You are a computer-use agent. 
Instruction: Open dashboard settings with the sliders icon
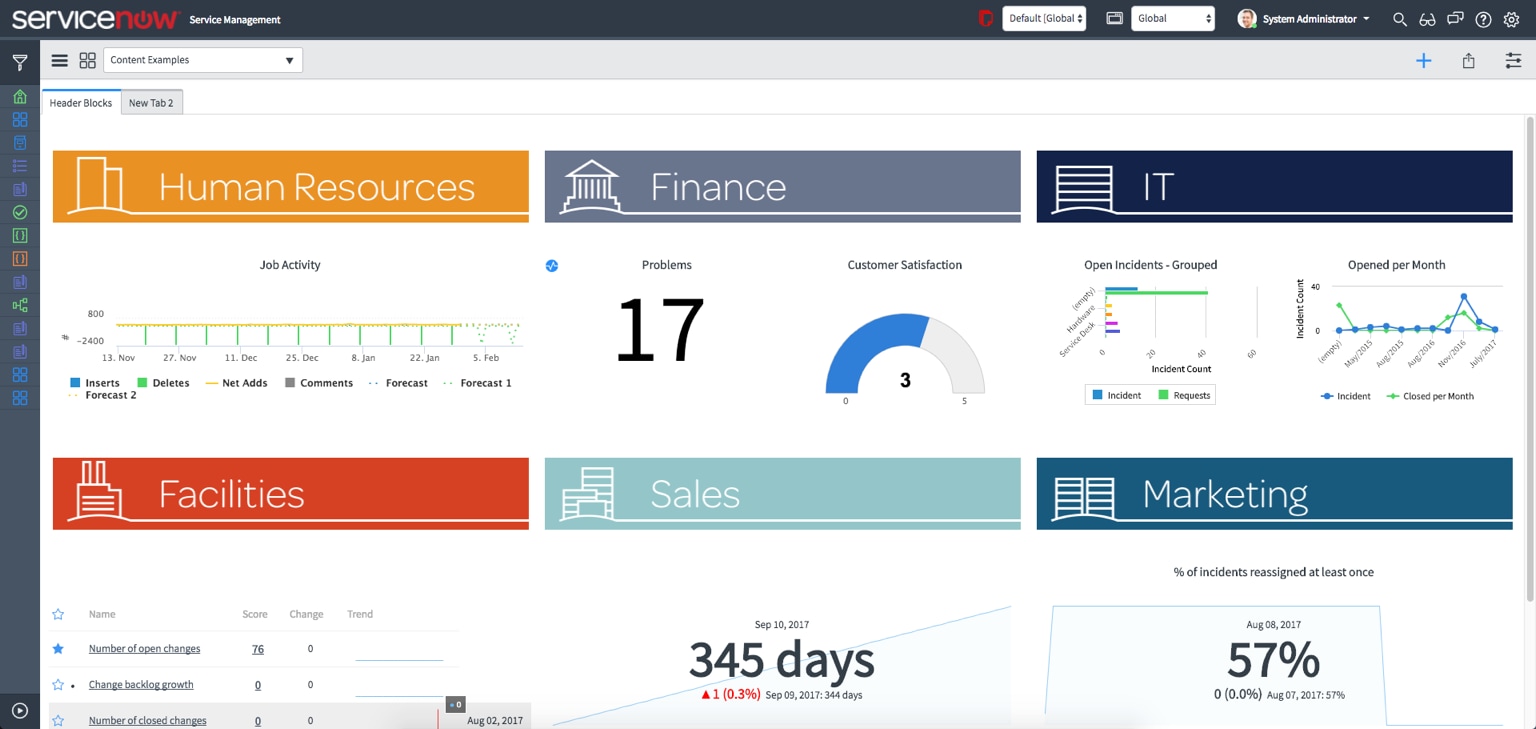[x=1513, y=60]
